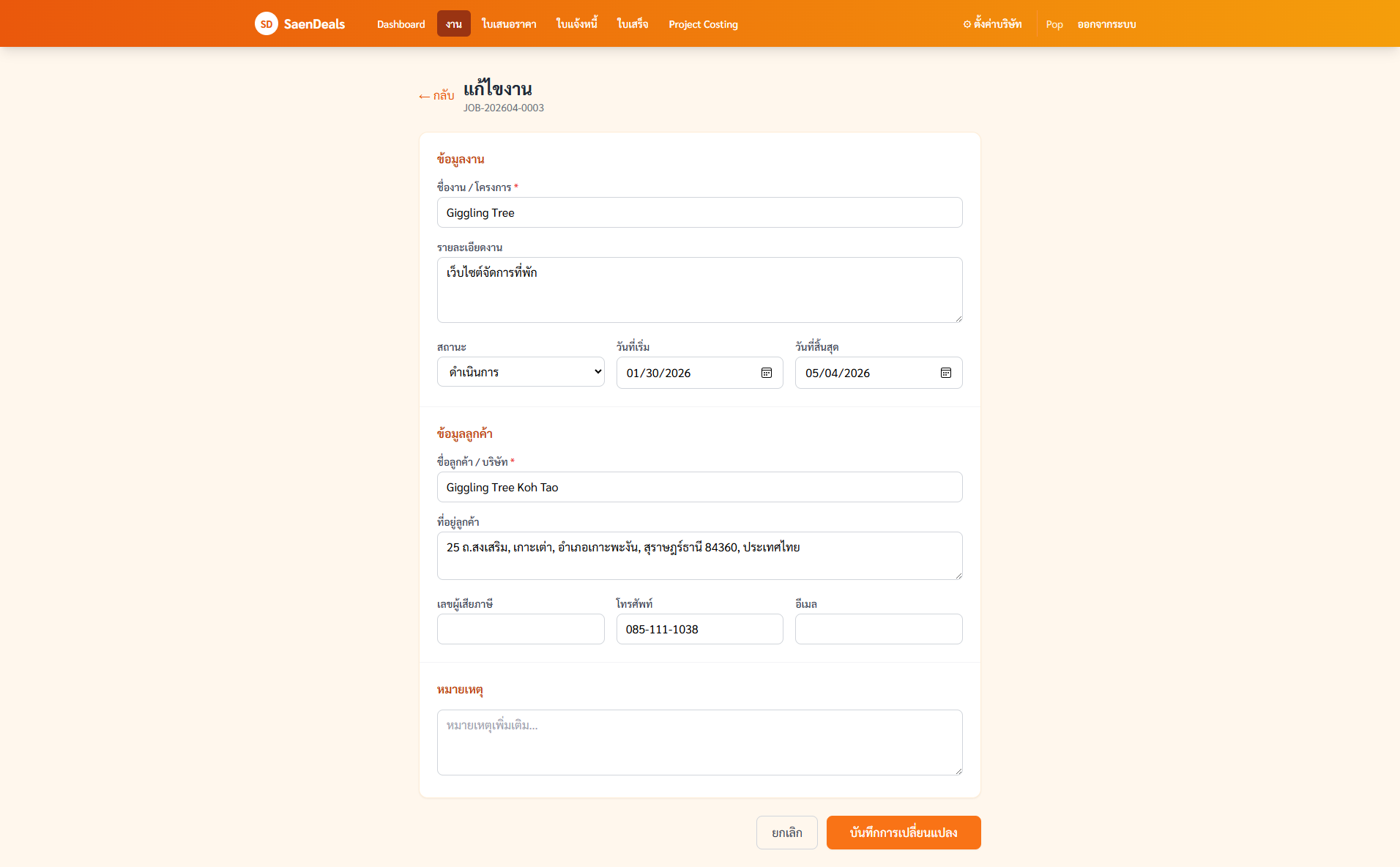Save with บันทึกการเปลี่ยนแปลง button
1400x867 pixels.
(904, 833)
